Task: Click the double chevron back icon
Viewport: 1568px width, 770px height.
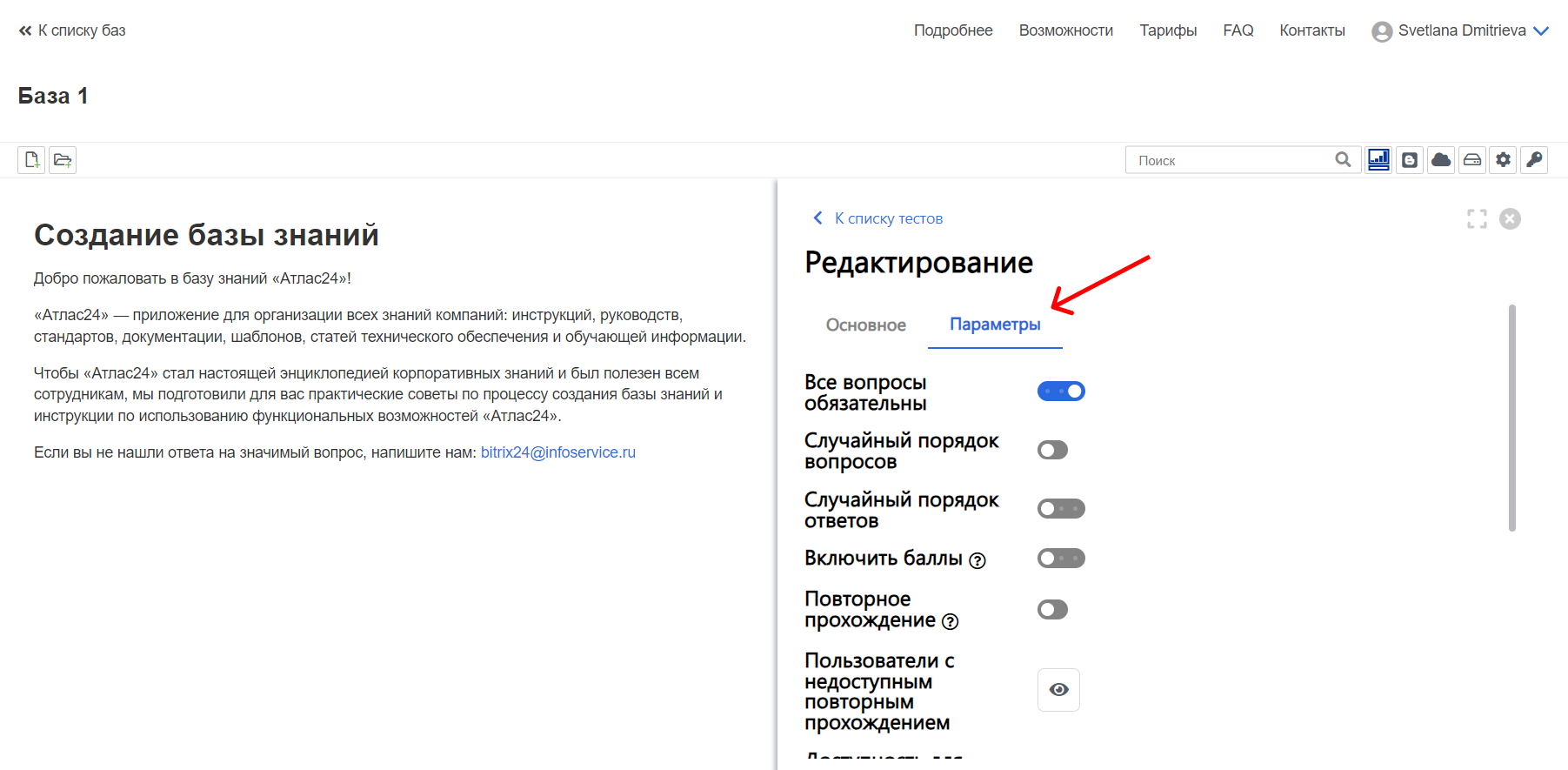Action: (x=25, y=30)
